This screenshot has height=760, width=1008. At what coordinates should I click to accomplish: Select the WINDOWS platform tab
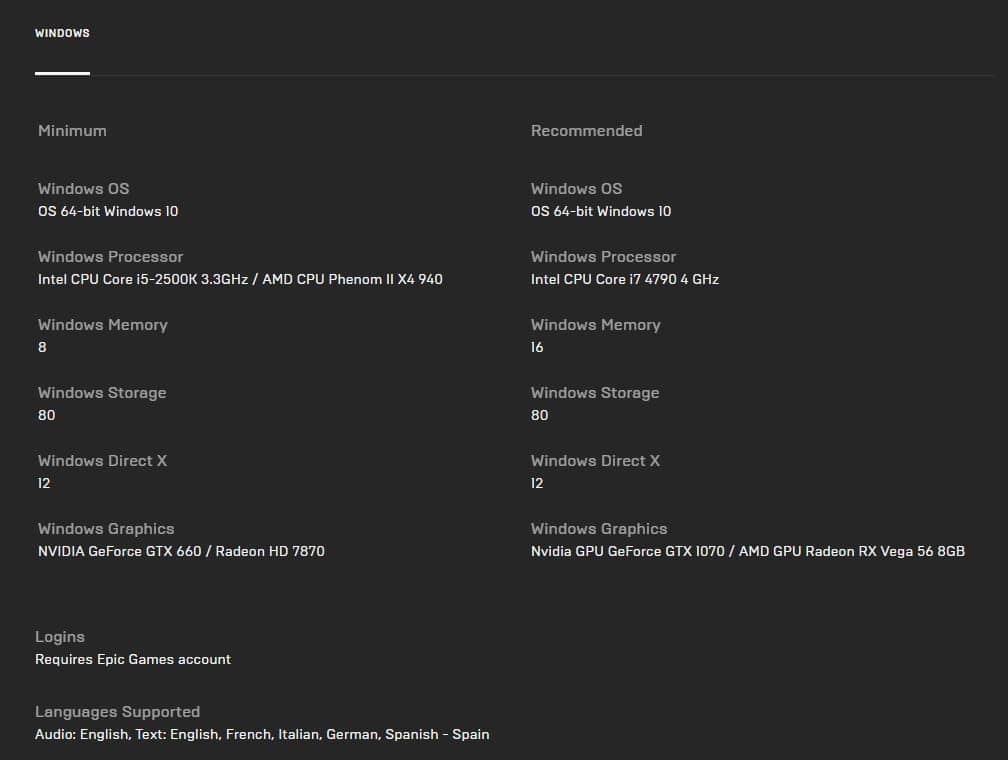pos(62,33)
